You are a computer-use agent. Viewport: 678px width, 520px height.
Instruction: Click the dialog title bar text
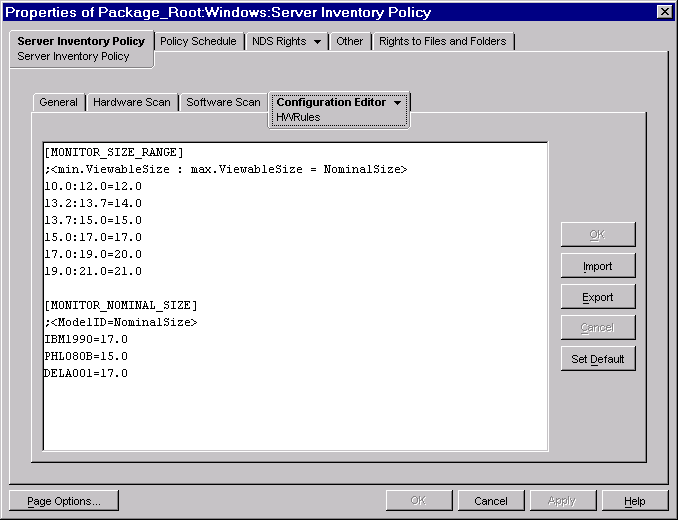218,12
